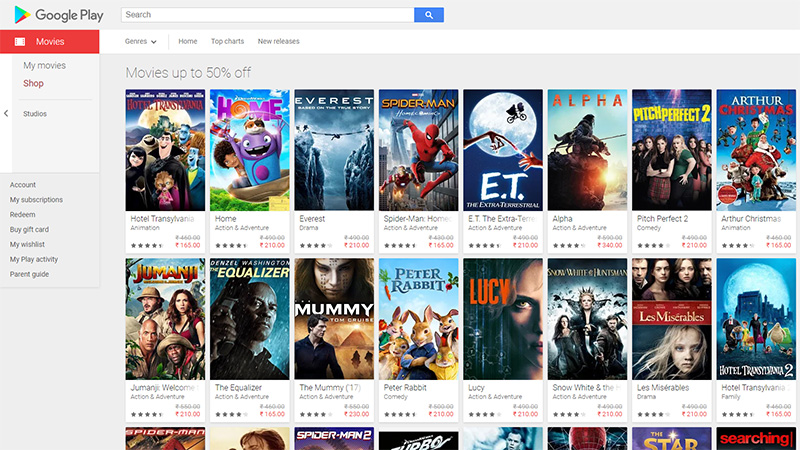Collapse the sidebar with the left chevron
This screenshot has width=800, height=450.
[6, 113]
